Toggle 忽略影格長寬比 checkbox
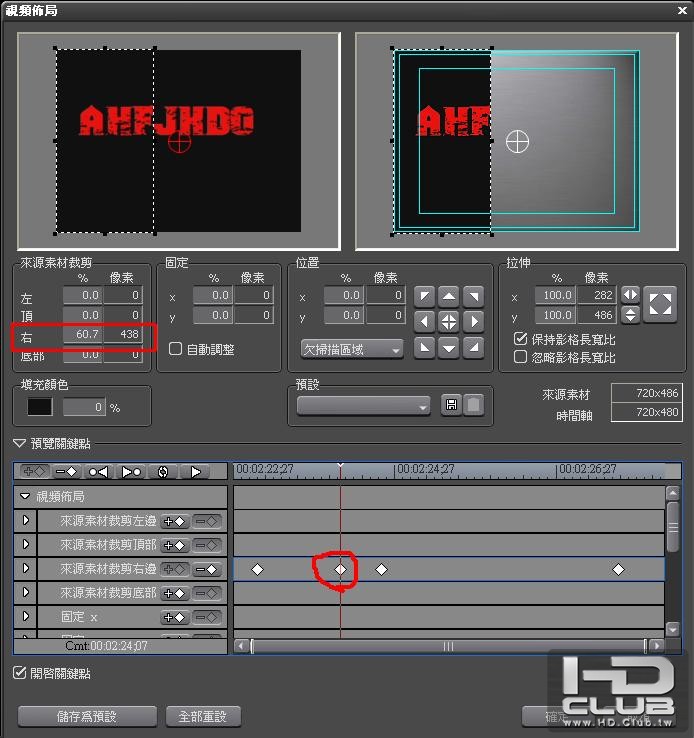 [x=520, y=357]
